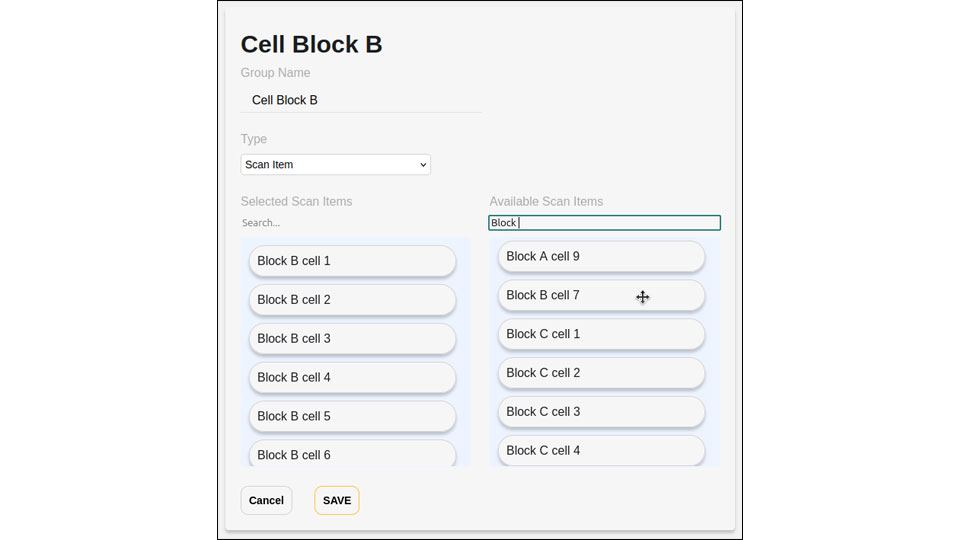Choose Block B cell 3 item
The width and height of the screenshot is (960, 540).
[352, 339]
